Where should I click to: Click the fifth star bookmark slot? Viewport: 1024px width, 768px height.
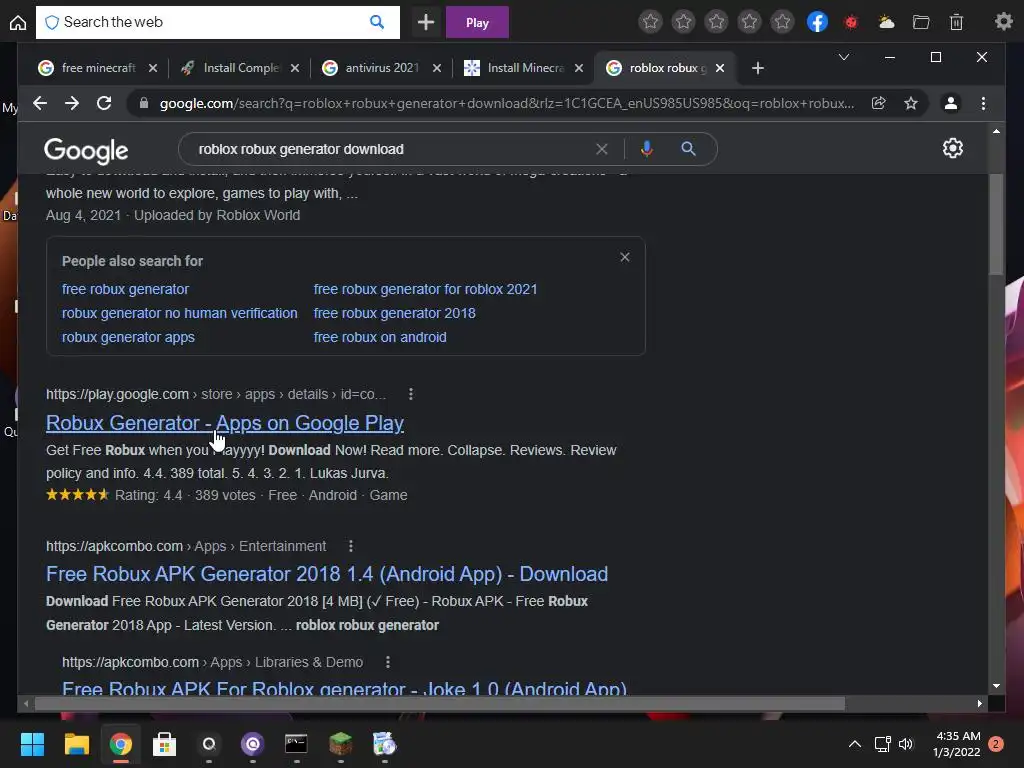[782, 22]
